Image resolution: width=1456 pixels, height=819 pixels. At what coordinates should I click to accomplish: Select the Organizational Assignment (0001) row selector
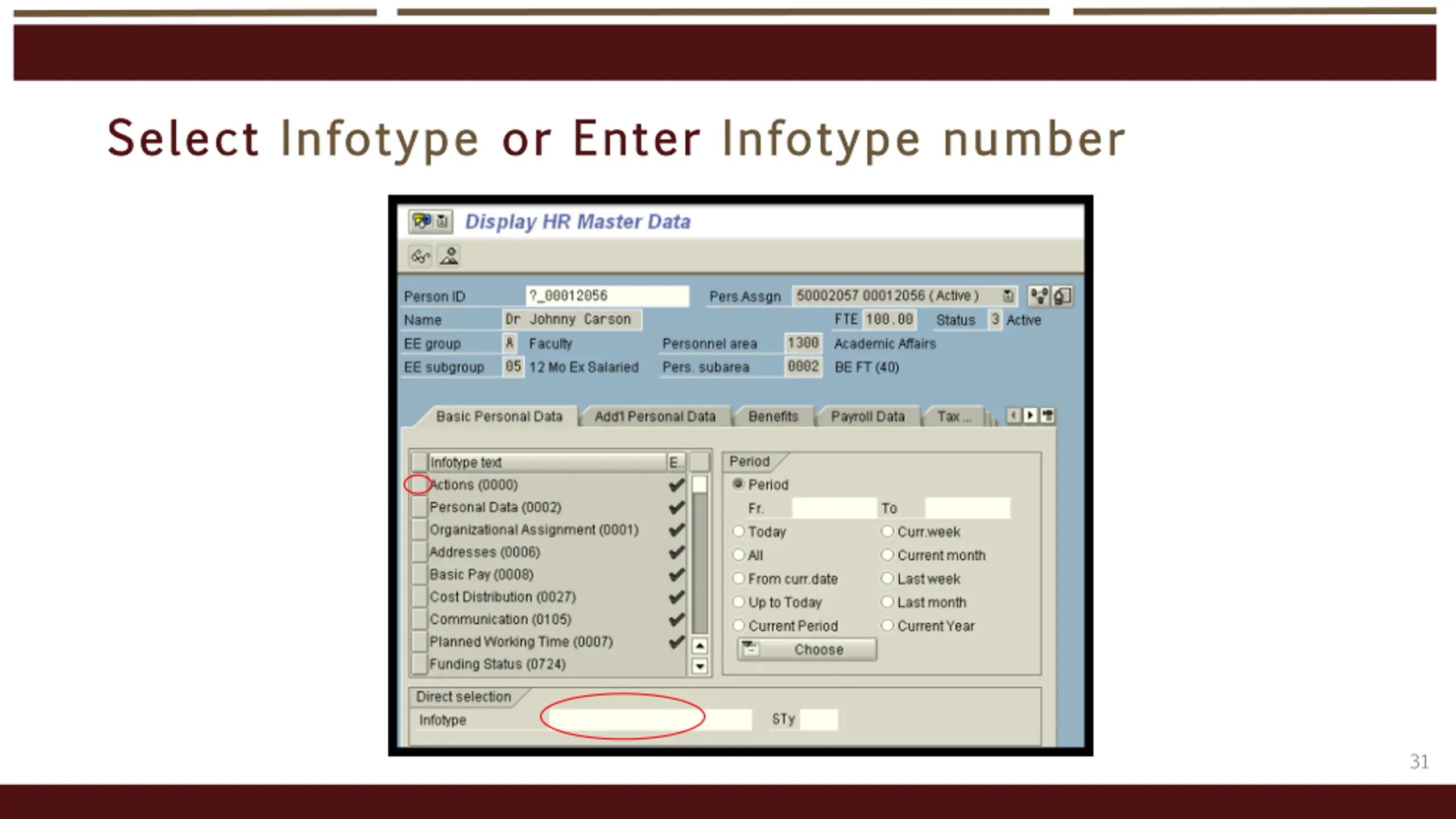[419, 530]
